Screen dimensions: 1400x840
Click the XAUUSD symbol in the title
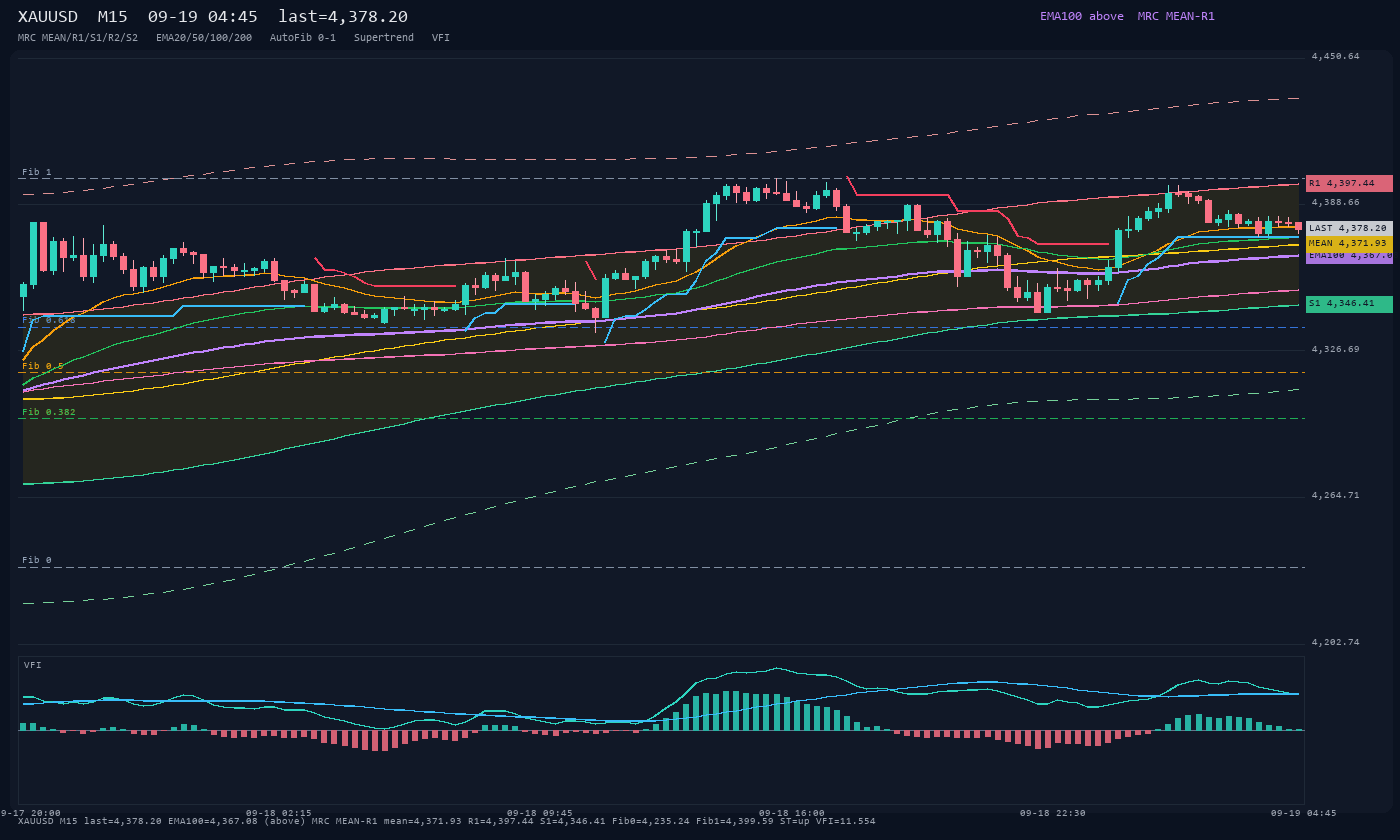click(x=48, y=16)
